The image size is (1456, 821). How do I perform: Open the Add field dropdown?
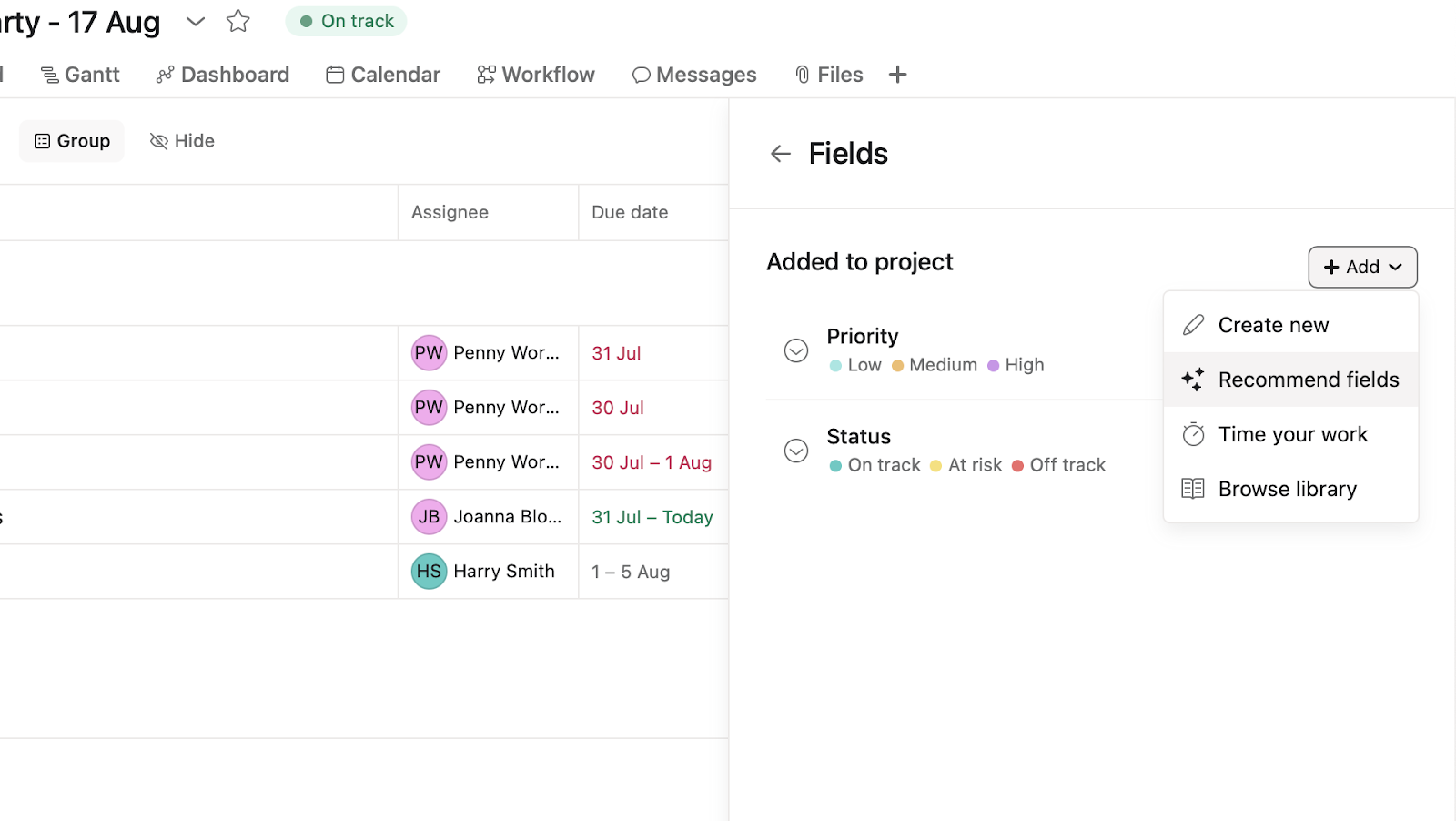tap(1362, 267)
